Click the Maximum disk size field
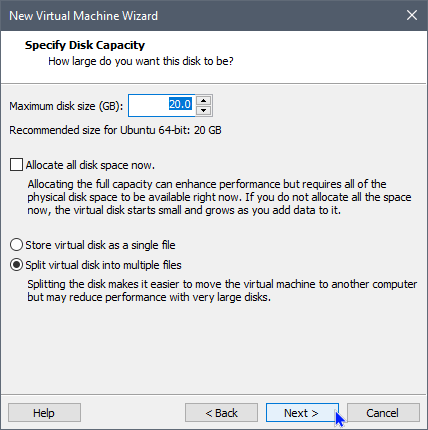Image resolution: width=428 pixels, height=430 pixels. click(x=162, y=106)
